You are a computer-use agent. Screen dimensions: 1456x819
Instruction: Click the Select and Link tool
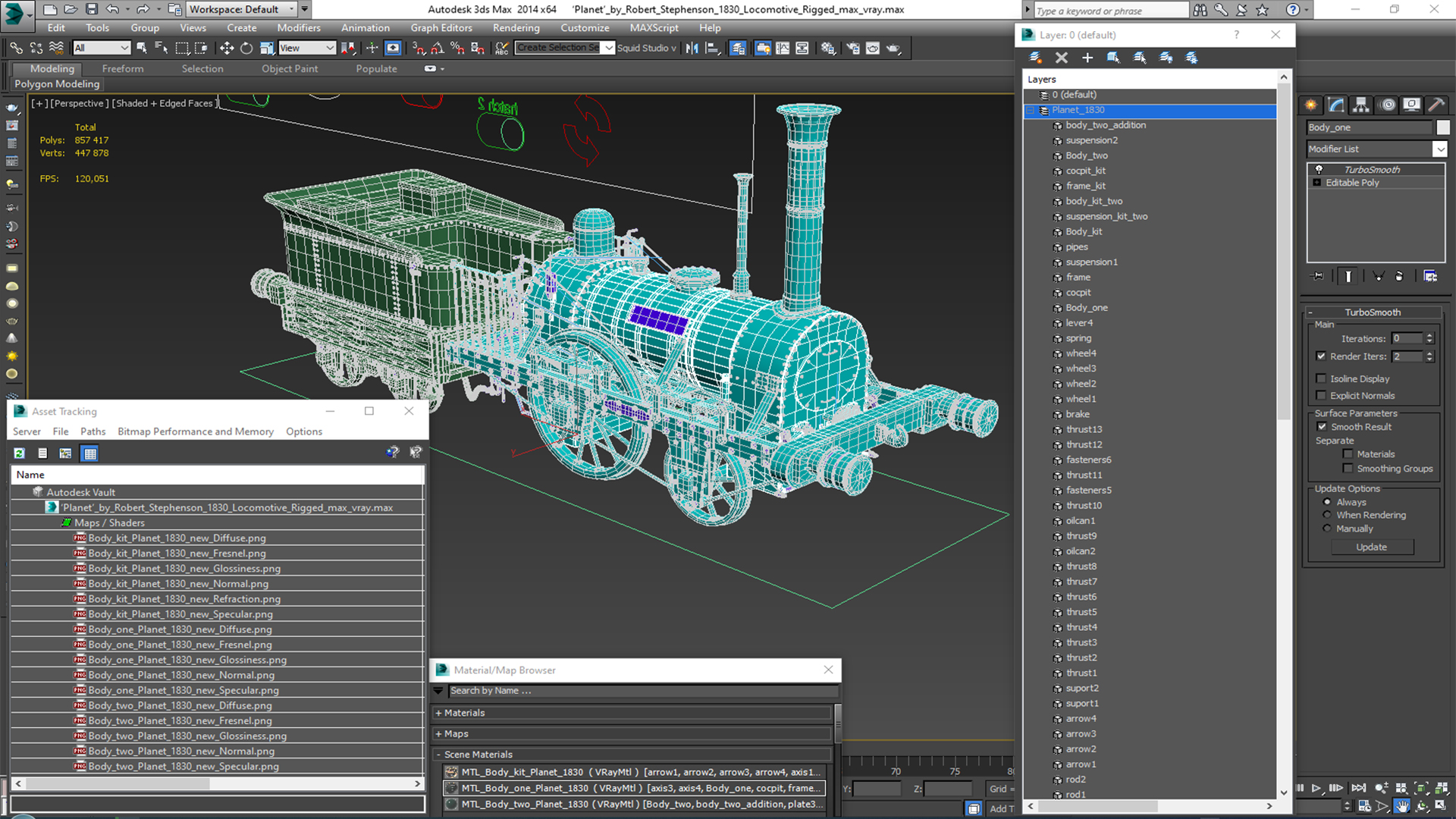(16, 48)
